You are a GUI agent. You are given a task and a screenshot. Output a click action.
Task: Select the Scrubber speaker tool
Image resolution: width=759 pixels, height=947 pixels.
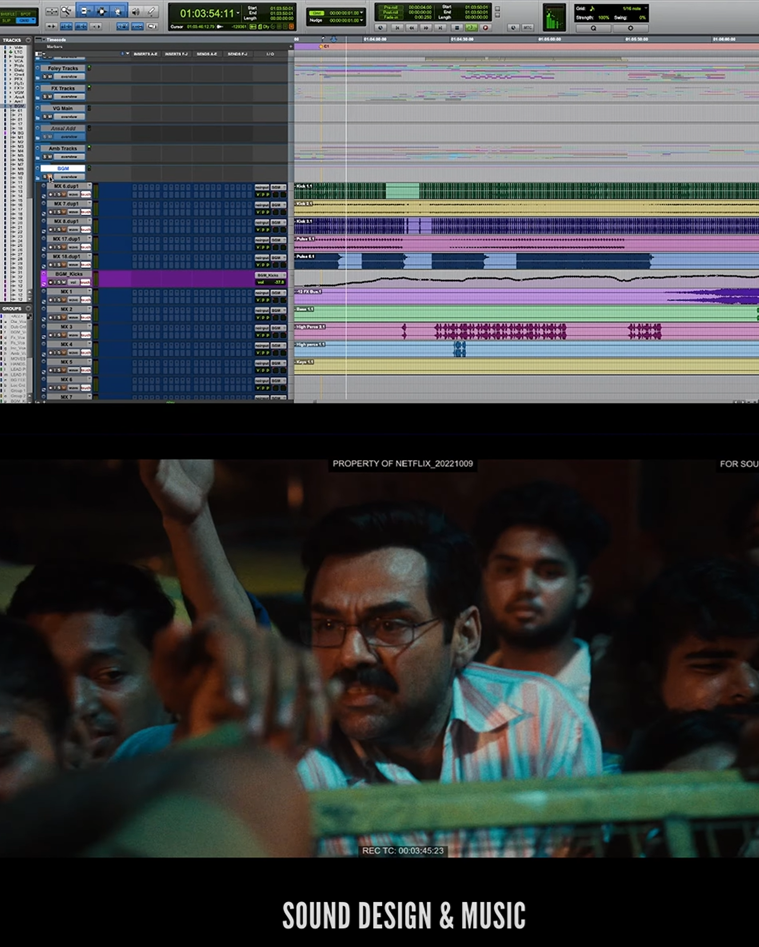tap(136, 11)
